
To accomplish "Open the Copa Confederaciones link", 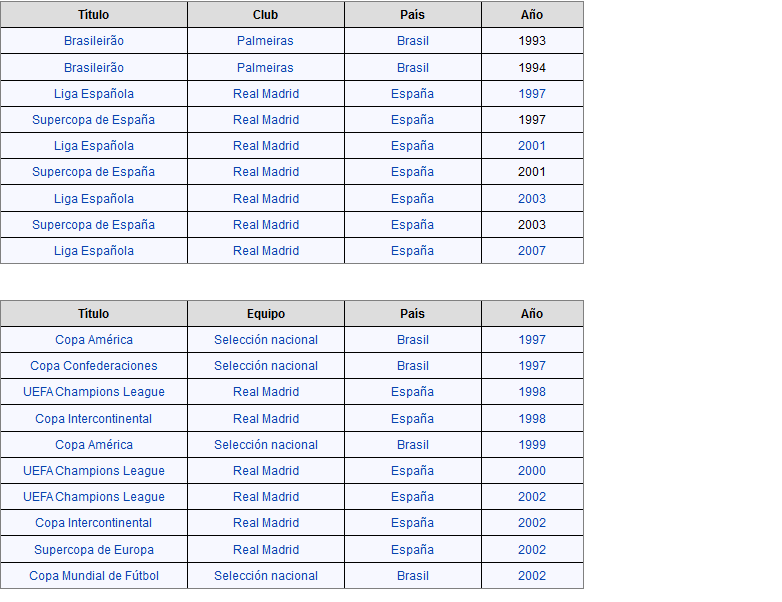I will (x=94, y=366).
